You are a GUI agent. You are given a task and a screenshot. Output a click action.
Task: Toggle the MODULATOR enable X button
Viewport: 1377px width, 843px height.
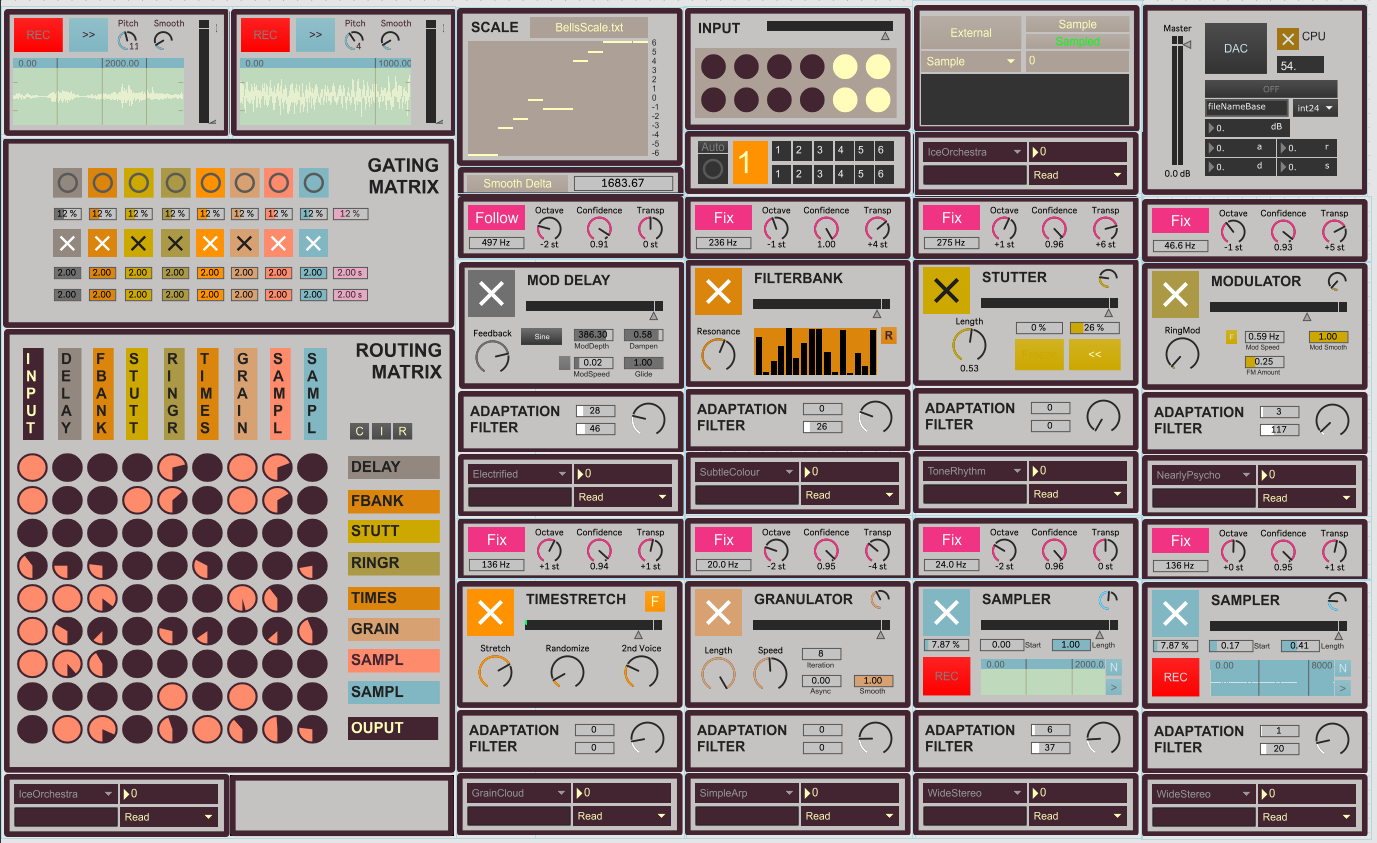click(1175, 294)
